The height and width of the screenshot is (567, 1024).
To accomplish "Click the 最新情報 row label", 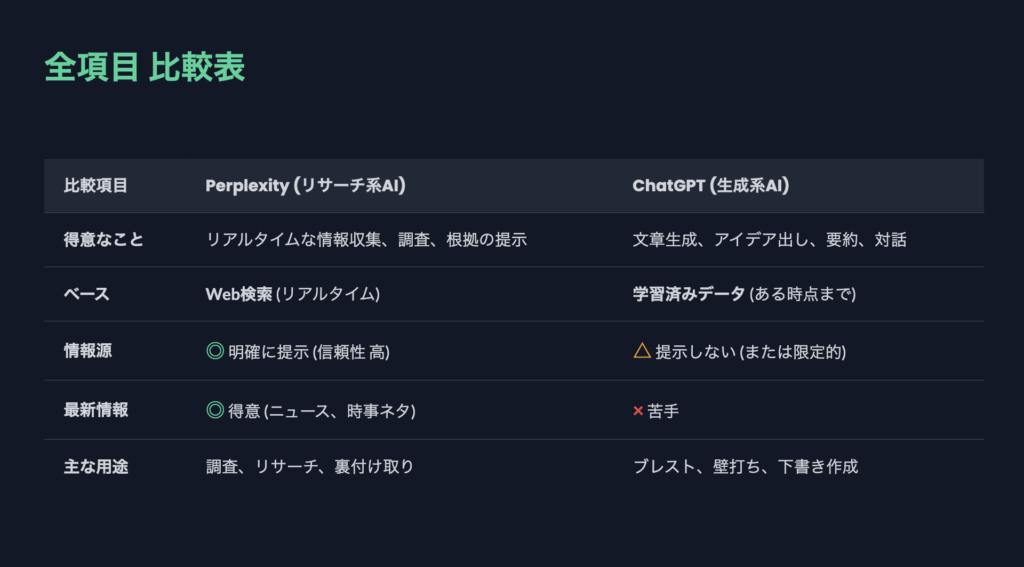I will [96, 410].
